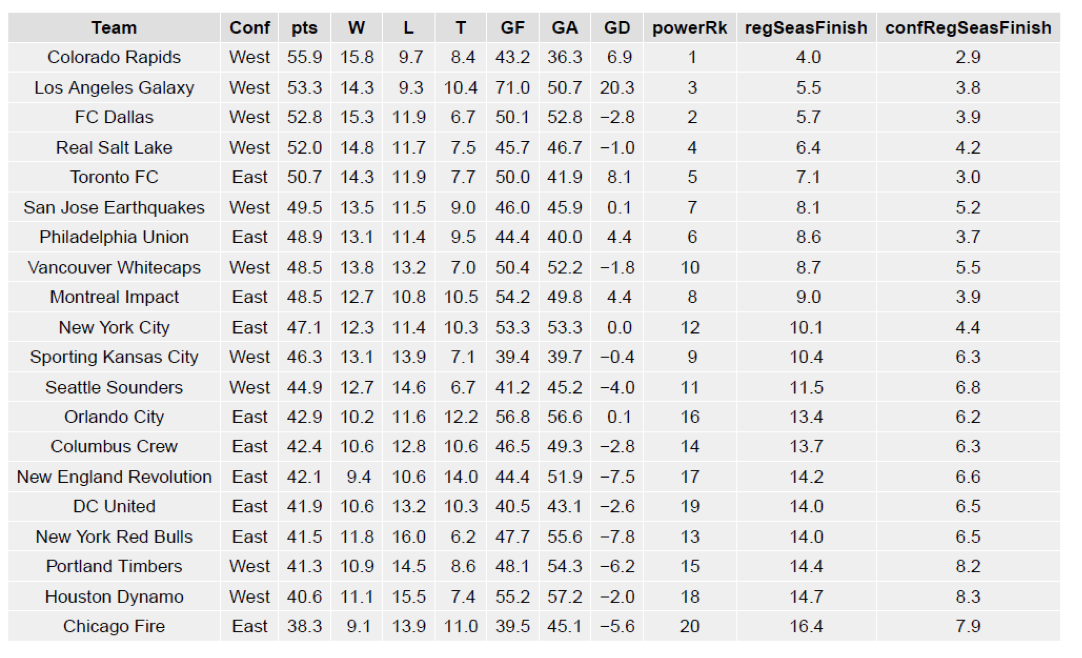Select the Toronto FC team cell
Viewport: 1082px width, 658px height.
pos(114,178)
